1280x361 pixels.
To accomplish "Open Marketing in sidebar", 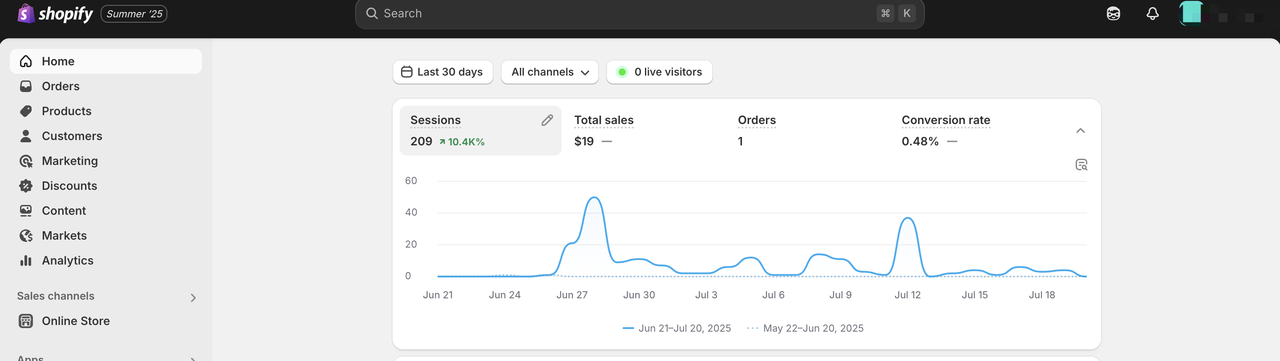I will click(106, 161).
